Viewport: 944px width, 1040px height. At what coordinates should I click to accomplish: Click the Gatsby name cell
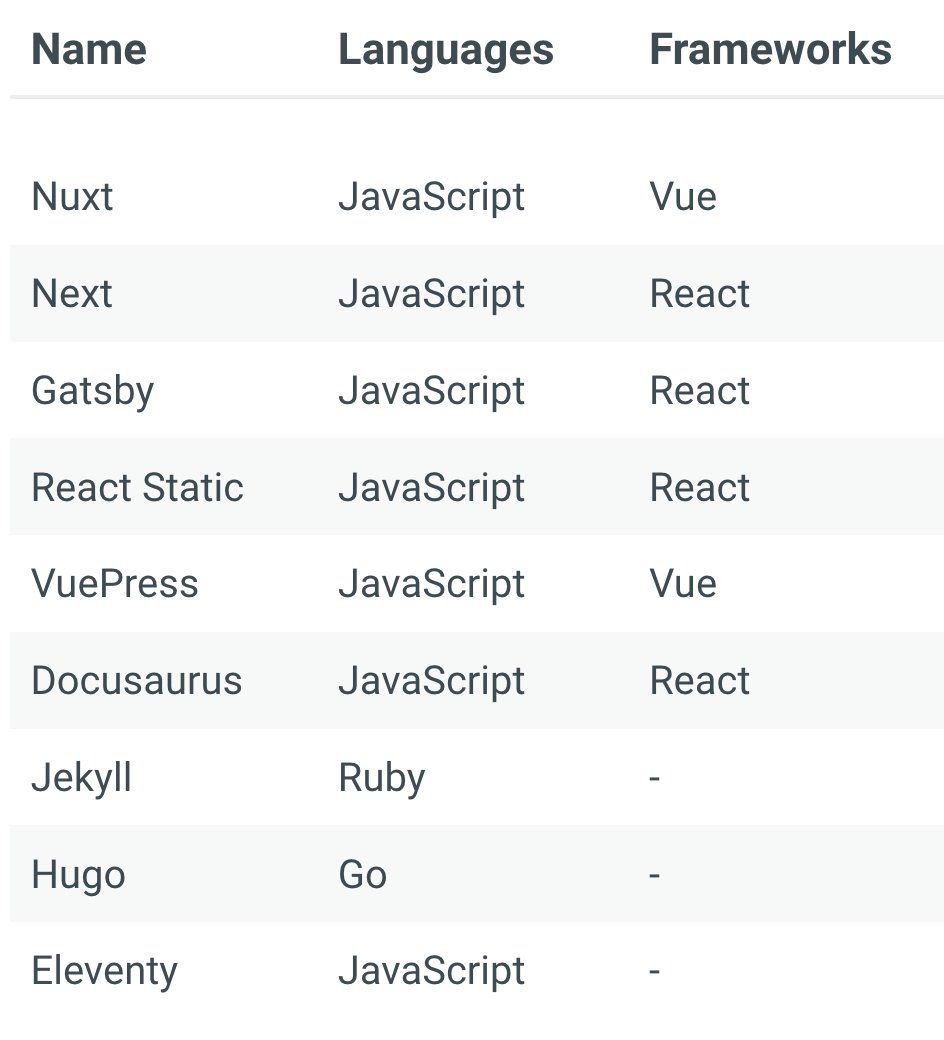tap(93, 391)
